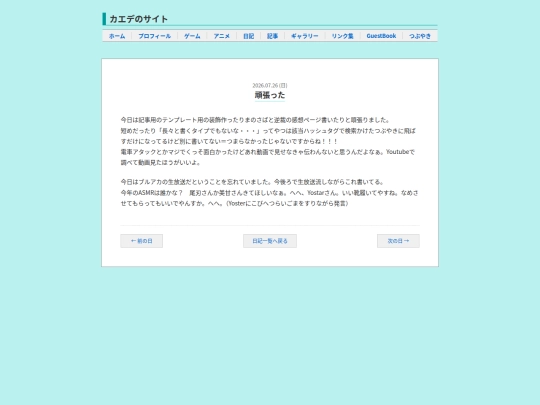Go to the next day with 次の日 →
540x405 pixels.
tap(398, 241)
